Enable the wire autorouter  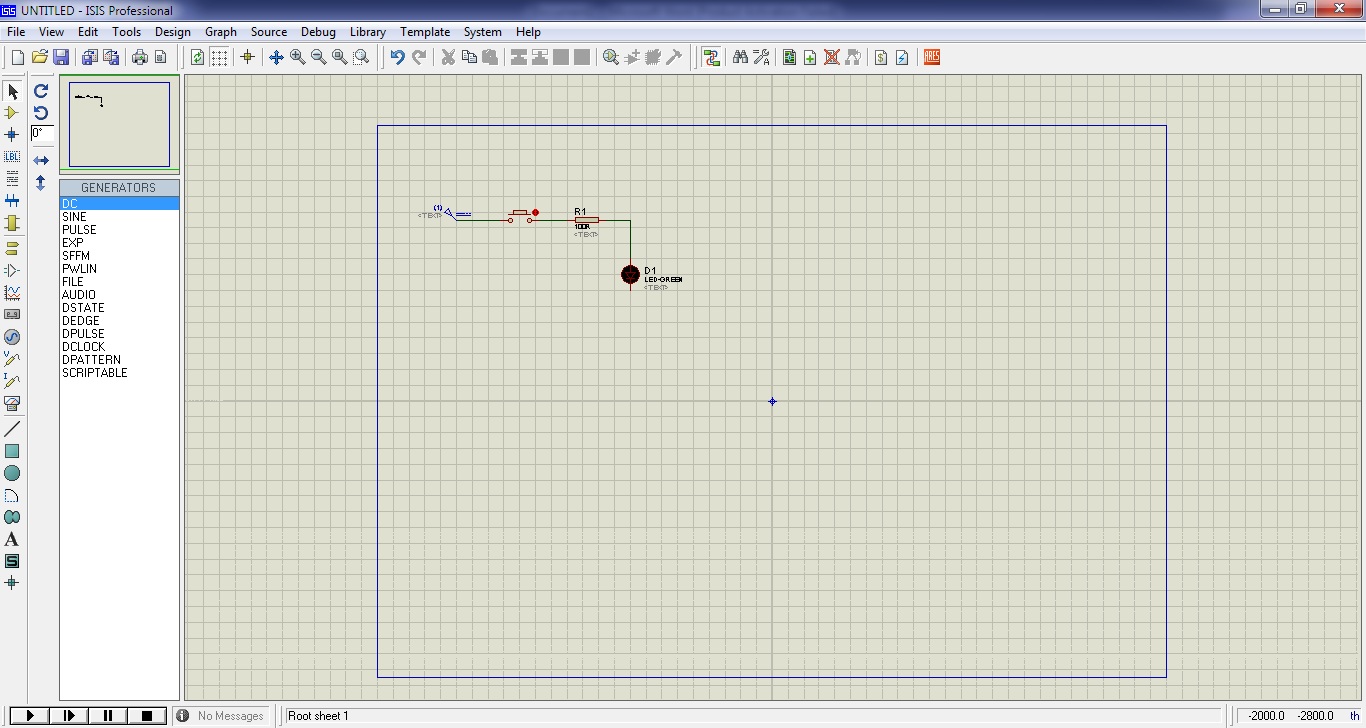point(712,57)
